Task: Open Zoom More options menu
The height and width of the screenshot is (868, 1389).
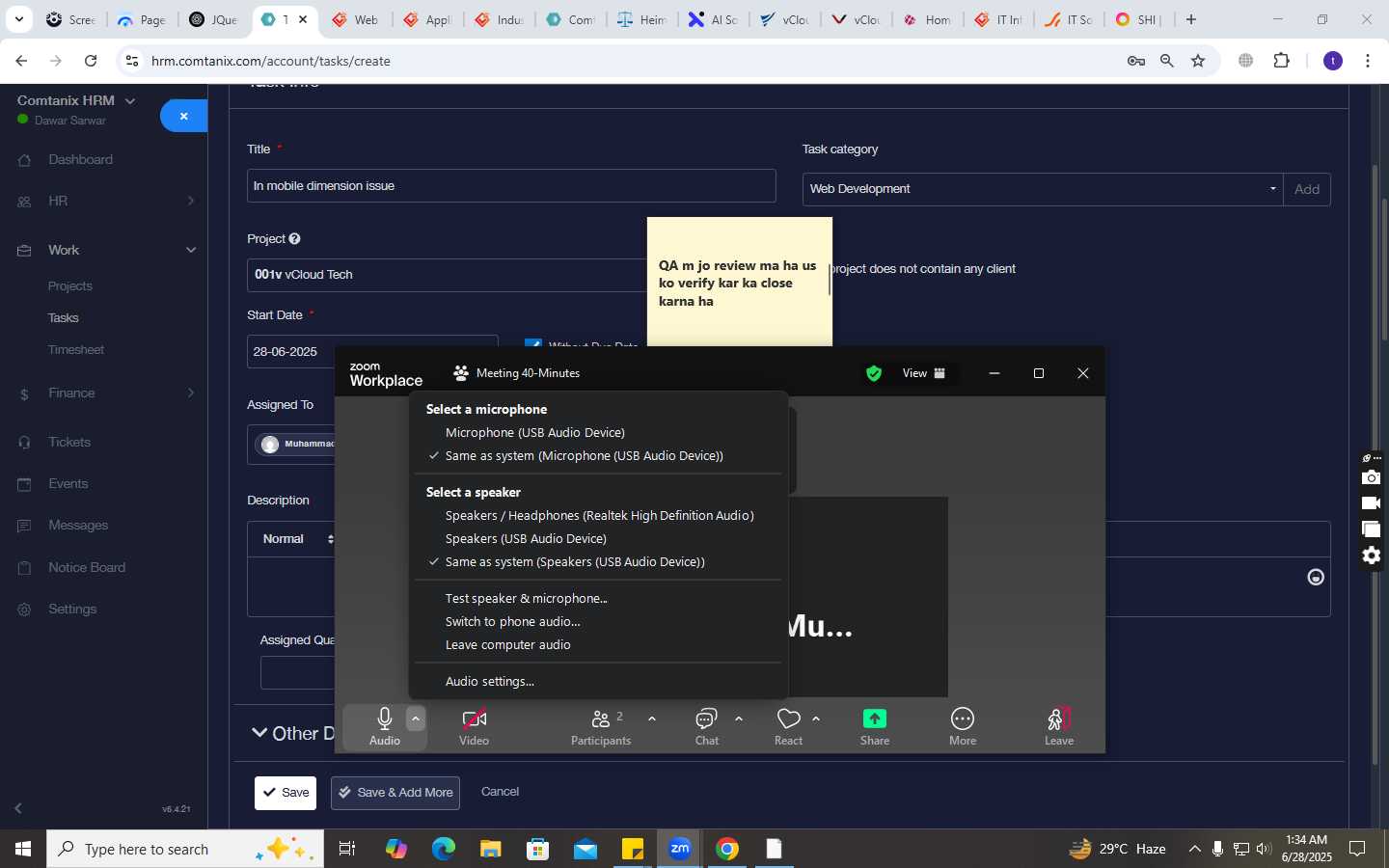Action: coord(963,726)
